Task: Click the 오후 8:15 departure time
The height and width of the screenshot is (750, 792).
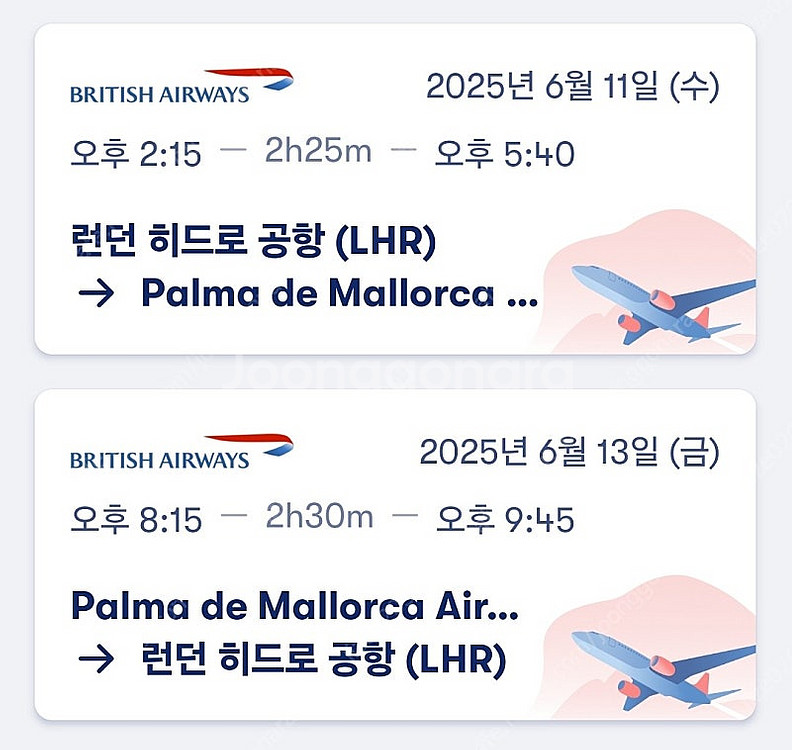Action: [x=136, y=519]
